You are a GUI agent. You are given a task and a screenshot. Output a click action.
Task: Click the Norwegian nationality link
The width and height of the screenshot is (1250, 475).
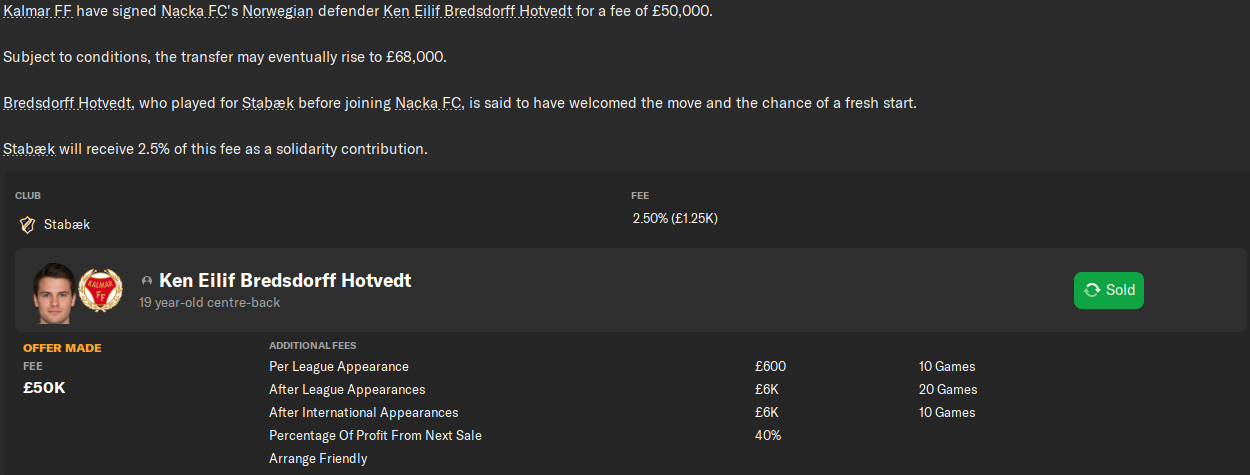(276, 10)
